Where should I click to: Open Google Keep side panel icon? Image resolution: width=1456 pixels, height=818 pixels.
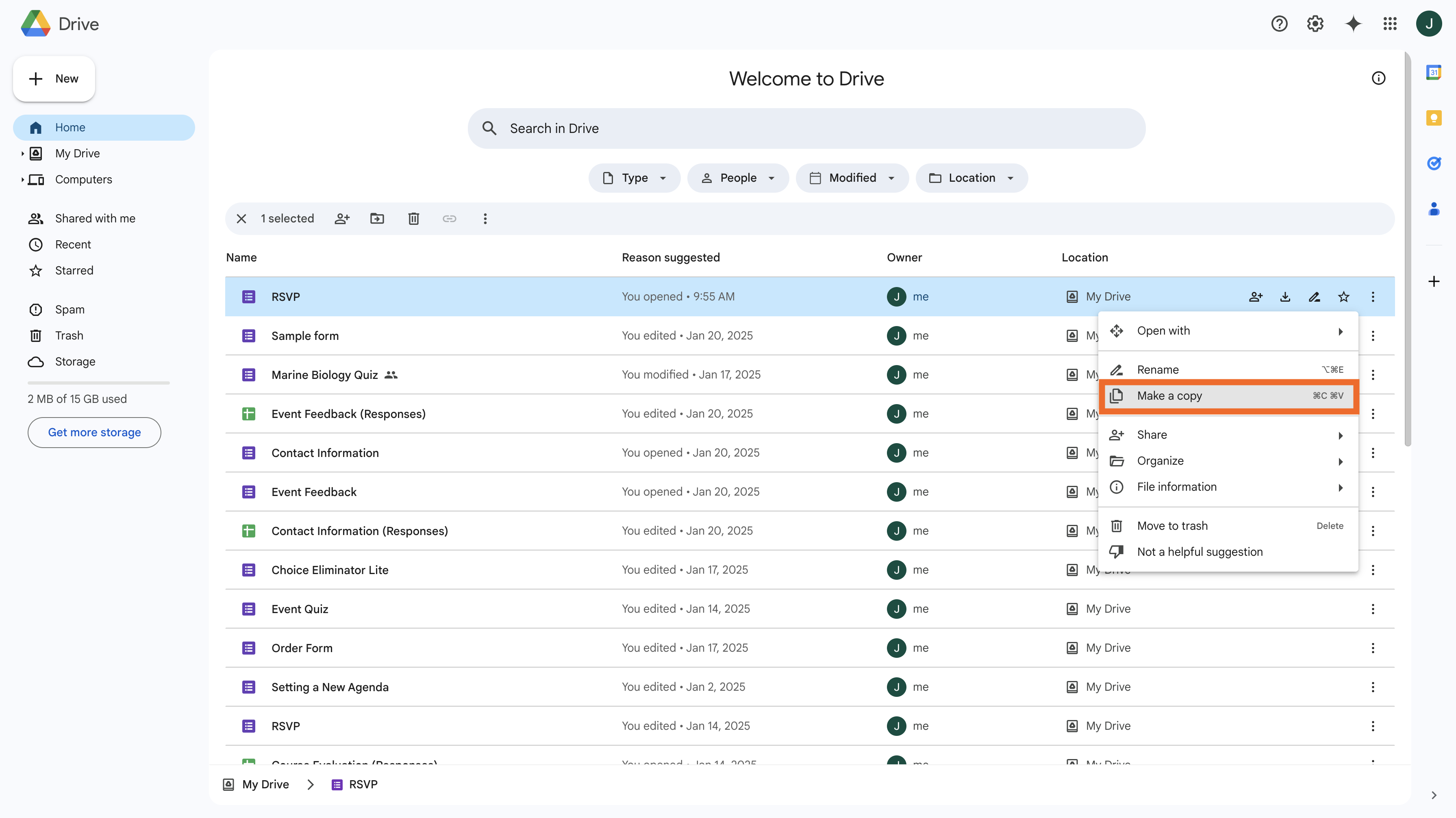[1434, 117]
